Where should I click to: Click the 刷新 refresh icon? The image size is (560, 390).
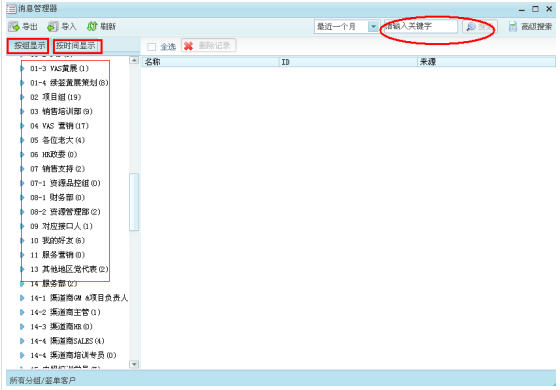[x=92, y=26]
